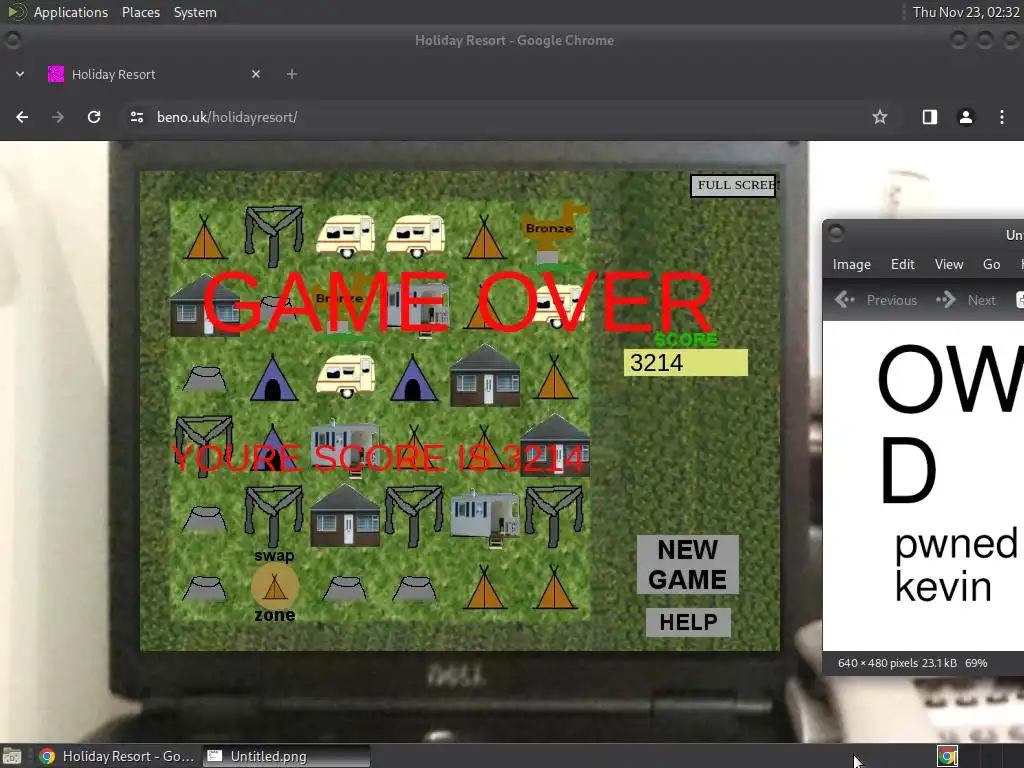
Task: Open Go menu in image viewer window
Action: [991, 264]
